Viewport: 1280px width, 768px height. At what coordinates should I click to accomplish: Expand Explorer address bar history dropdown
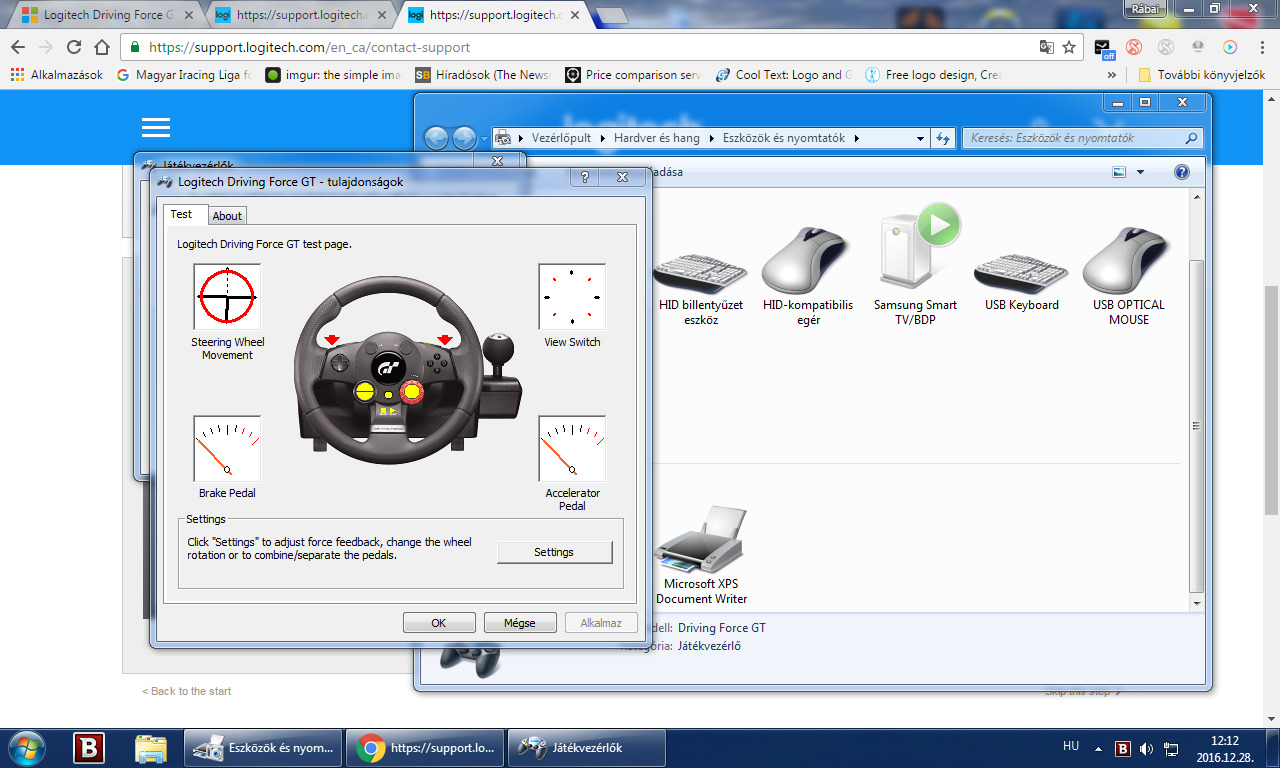920,138
